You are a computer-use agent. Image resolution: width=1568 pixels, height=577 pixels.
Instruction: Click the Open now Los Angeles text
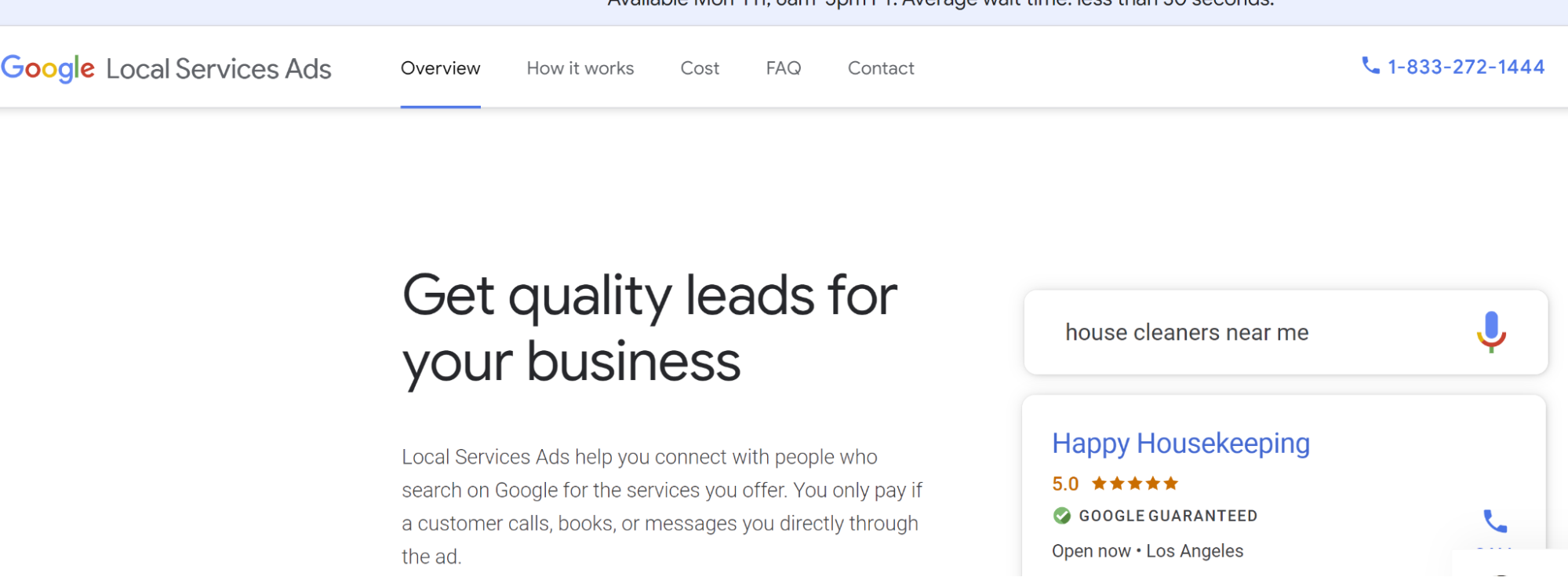pos(1147,550)
